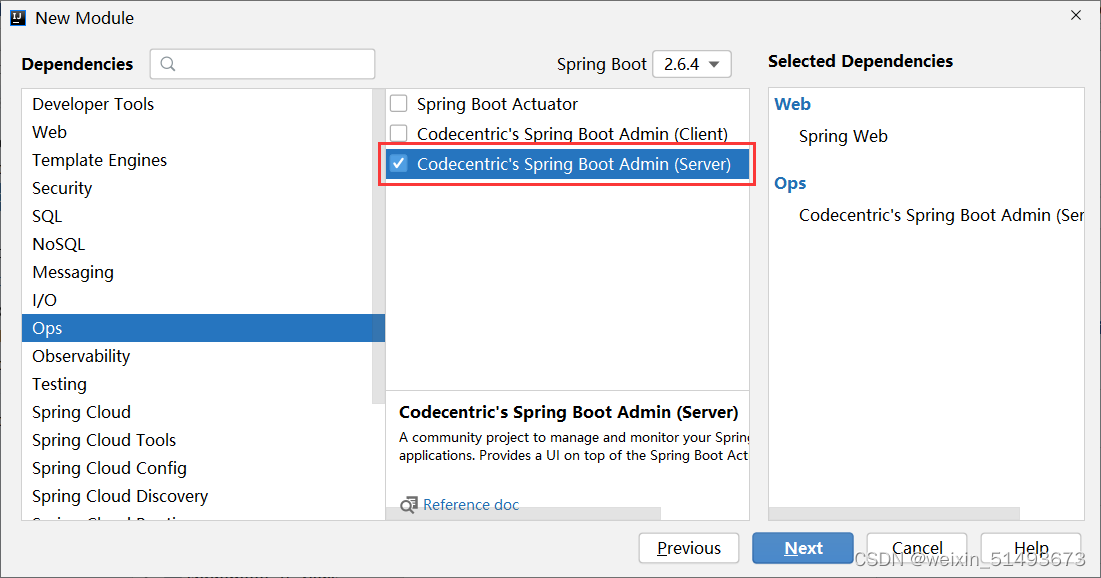Click the Help button
The height and width of the screenshot is (578, 1101).
pos(1030,548)
